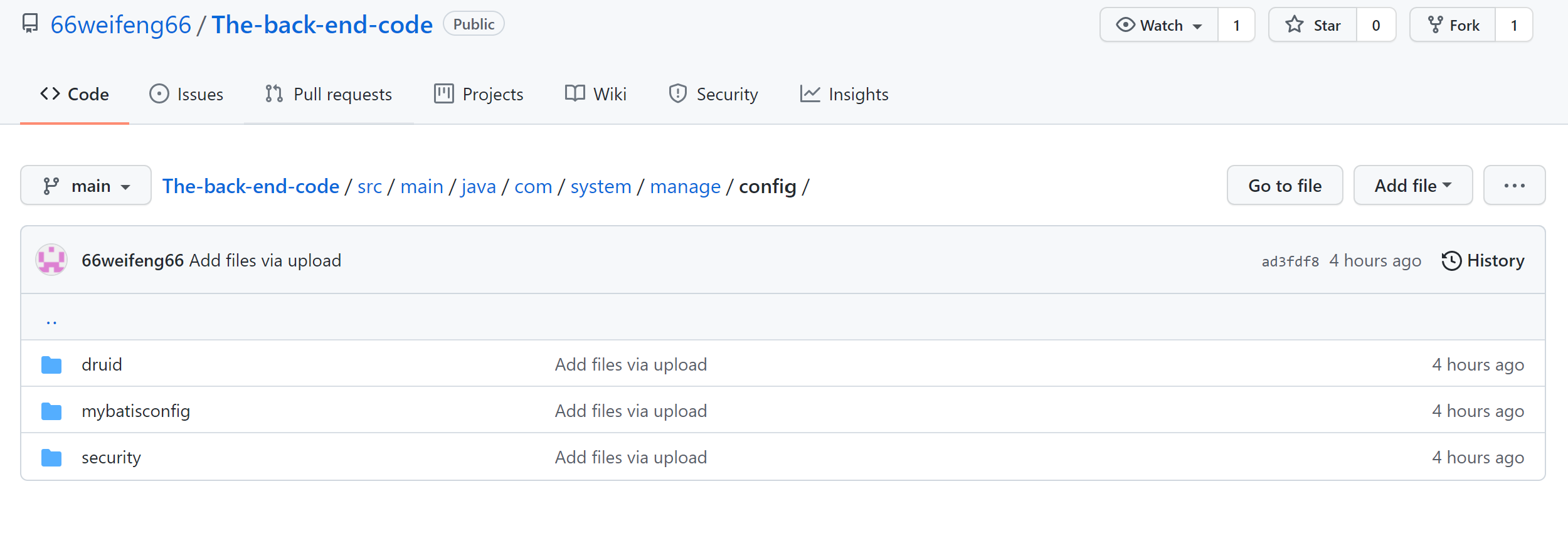The height and width of the screenshot is (543, 1568).
Task: Click the History clock icon
Action: 1451,261
